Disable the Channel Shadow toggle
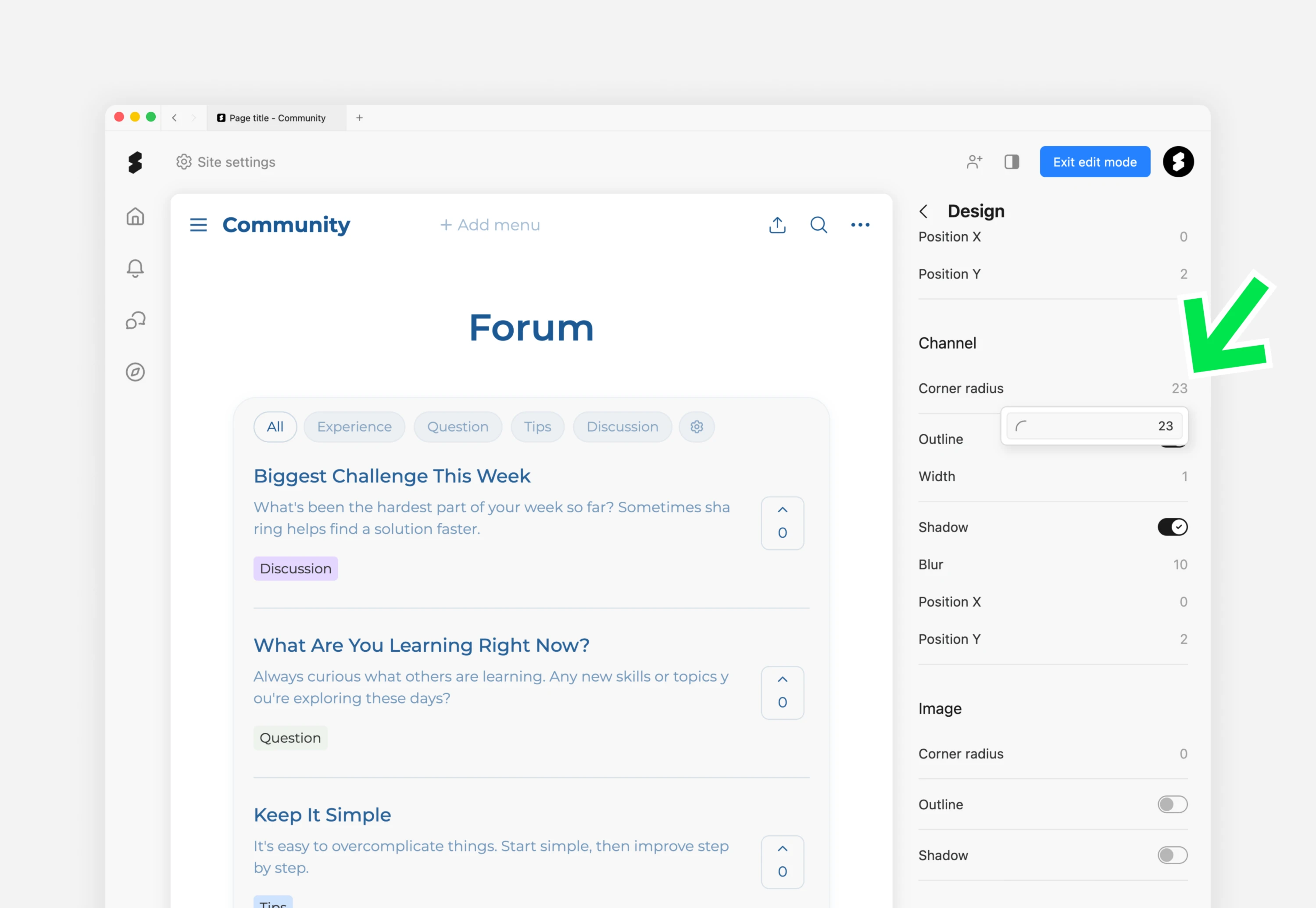Viewport: 1316px width, 908px height. tap(1172, 527)
